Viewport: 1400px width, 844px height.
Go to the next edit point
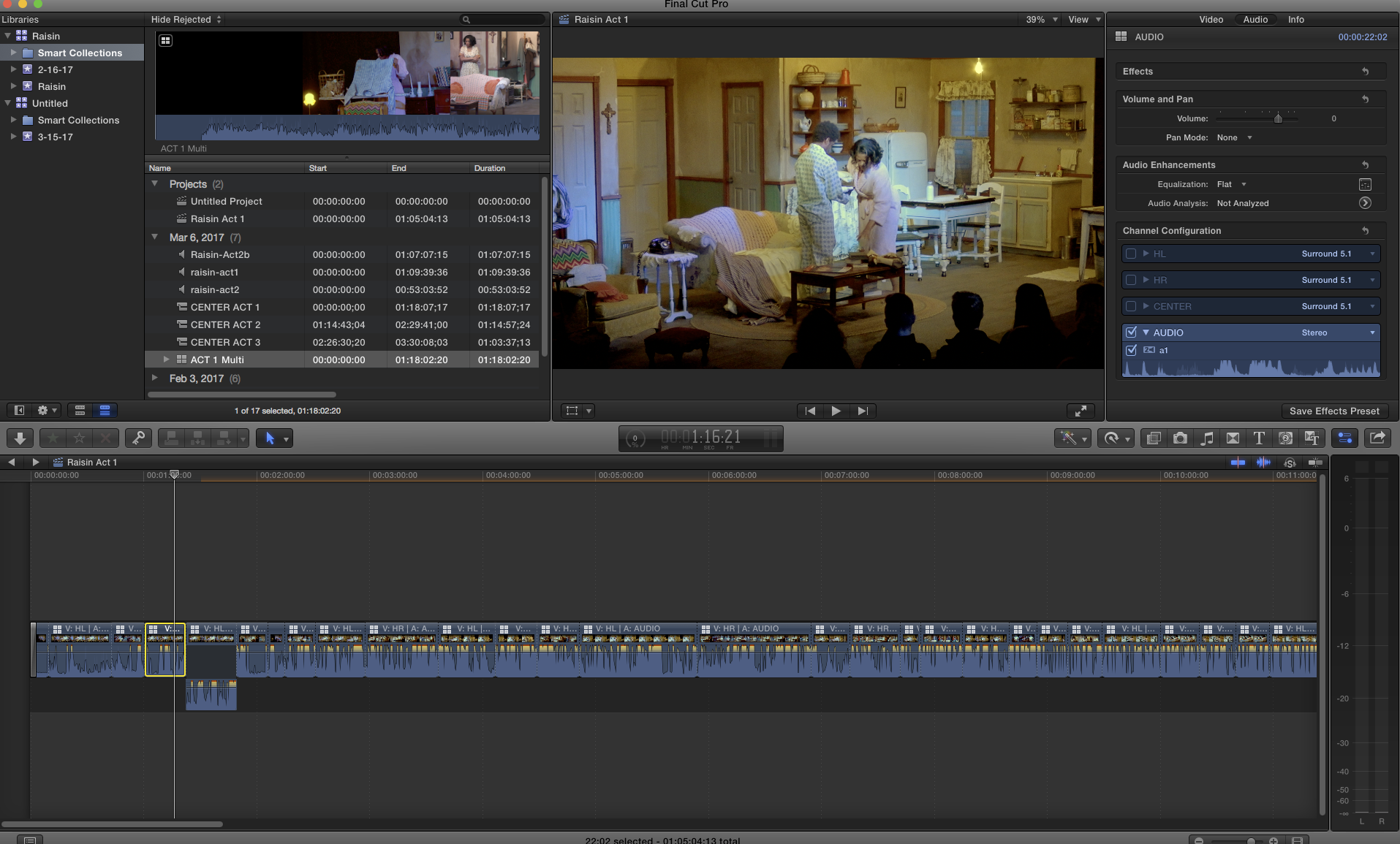pyautogui.click(x=863, y=411)
